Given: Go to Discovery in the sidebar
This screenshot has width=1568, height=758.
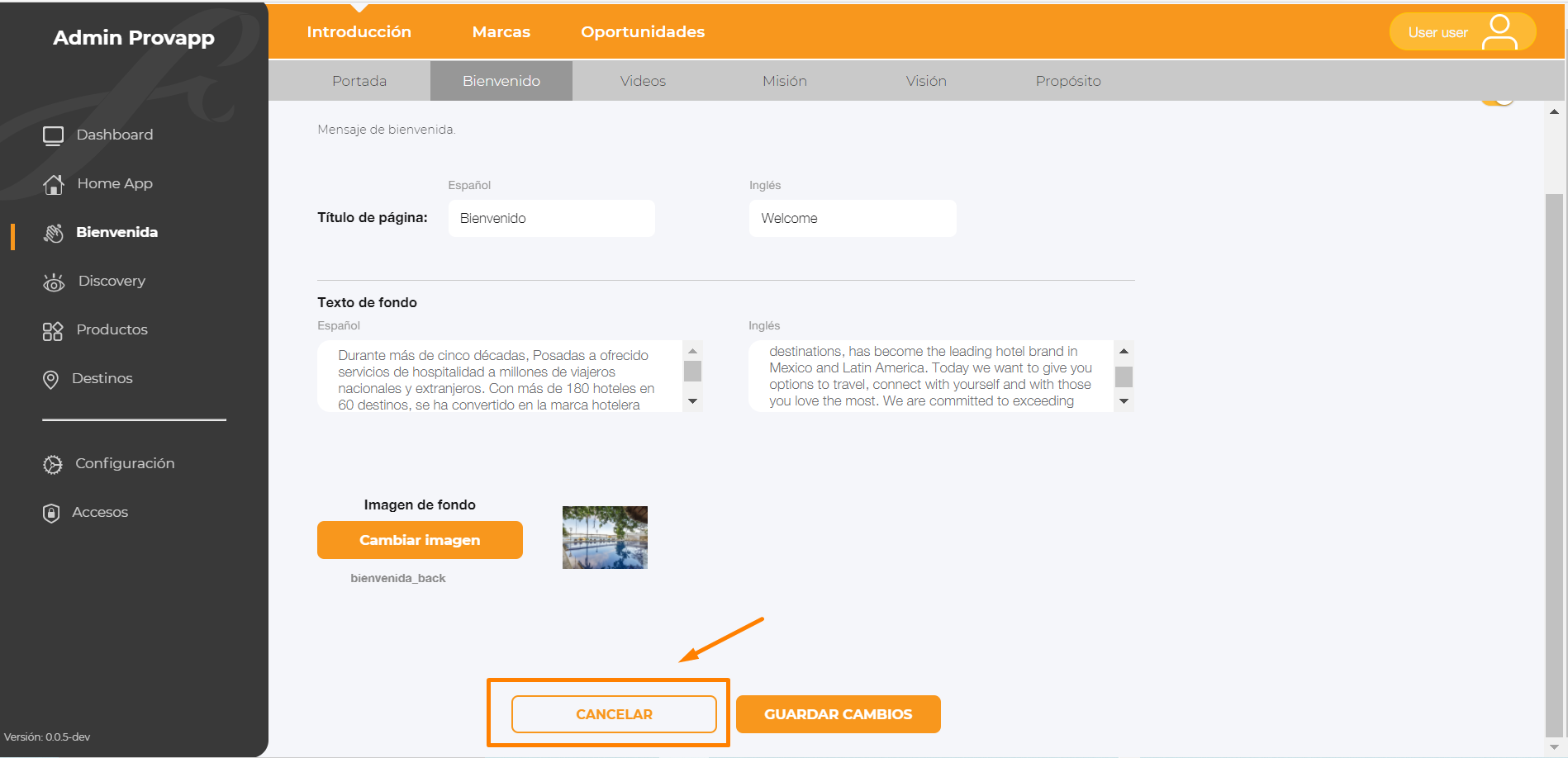Looking at the screenshot, I should 112,281.
